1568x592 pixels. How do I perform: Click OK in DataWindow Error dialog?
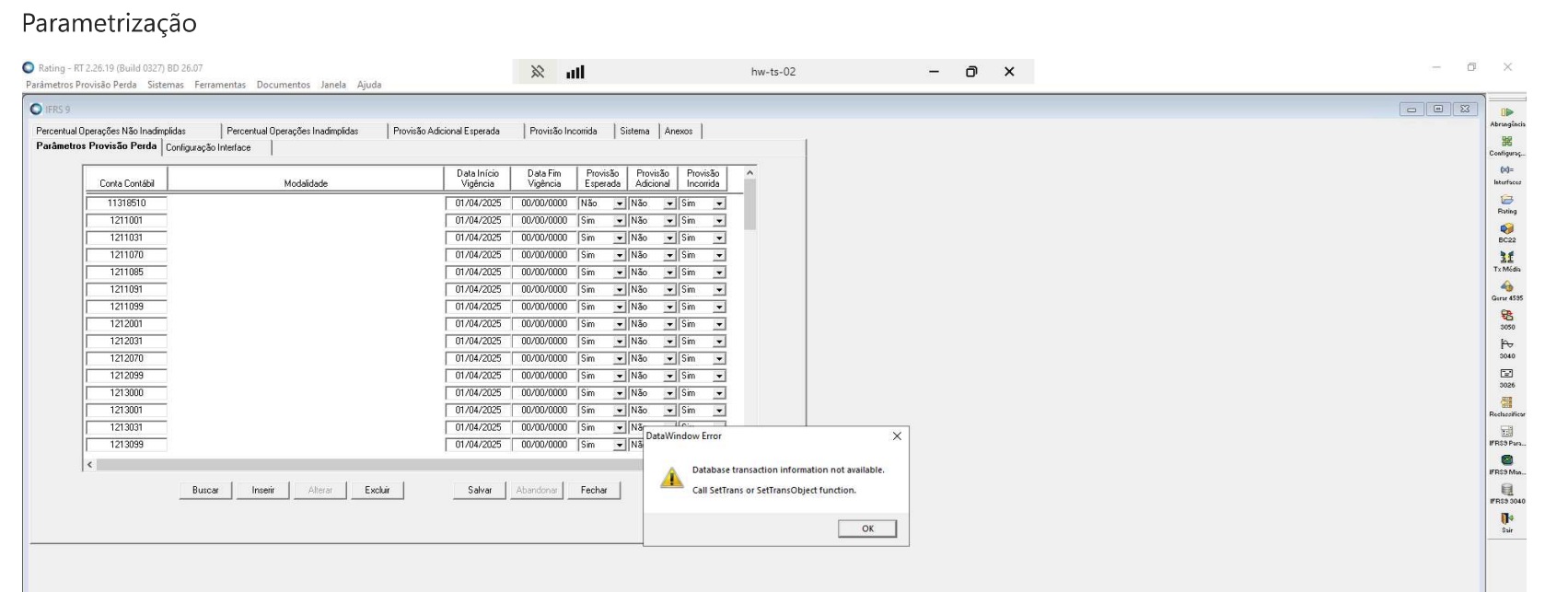867,528
